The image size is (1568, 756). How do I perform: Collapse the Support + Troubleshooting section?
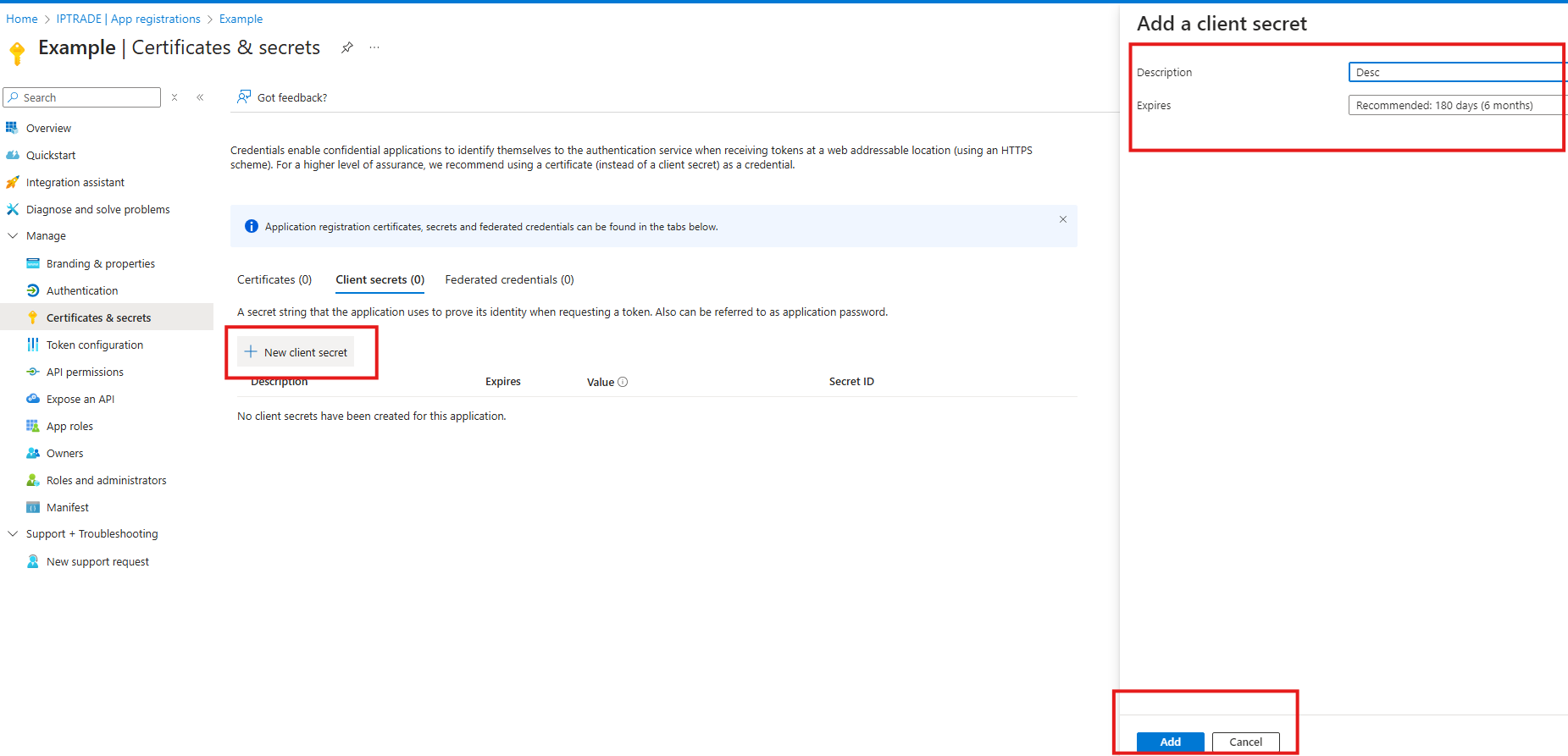point(13,534)
